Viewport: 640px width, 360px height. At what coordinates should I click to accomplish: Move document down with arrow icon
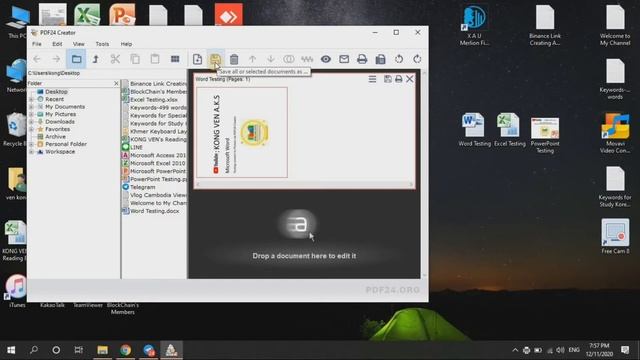click(271, 59)
